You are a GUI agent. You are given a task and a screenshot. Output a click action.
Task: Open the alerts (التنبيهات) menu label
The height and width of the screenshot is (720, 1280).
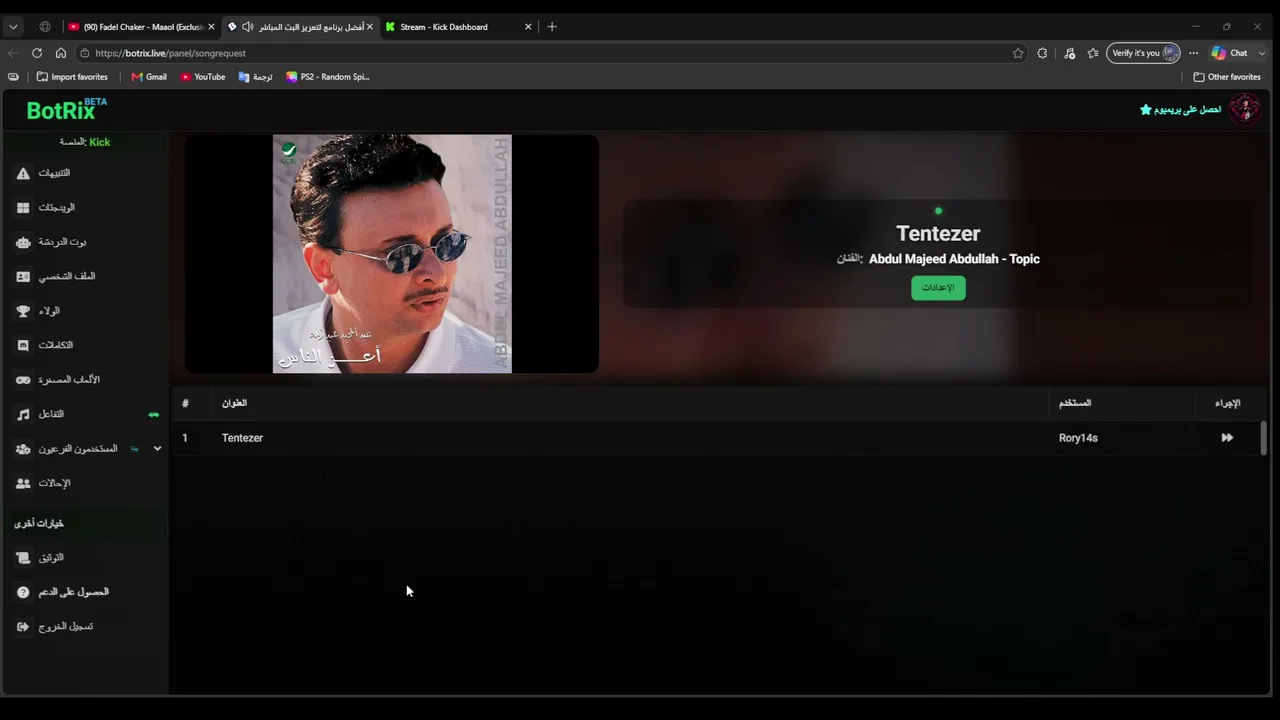click(x=54, y=173)
